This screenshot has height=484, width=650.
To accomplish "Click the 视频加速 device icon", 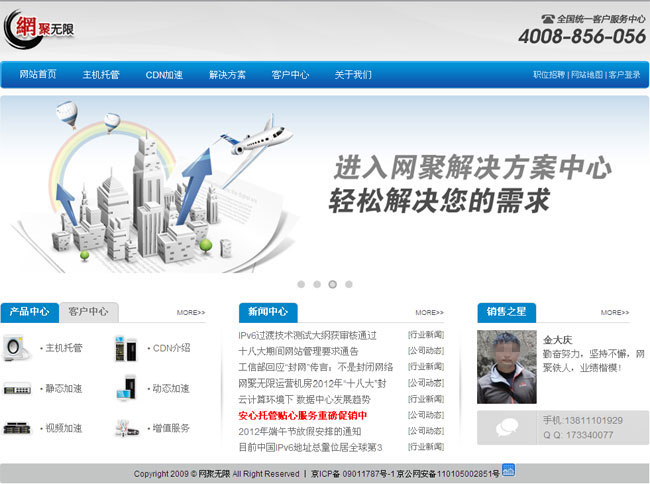I will 16,428.
